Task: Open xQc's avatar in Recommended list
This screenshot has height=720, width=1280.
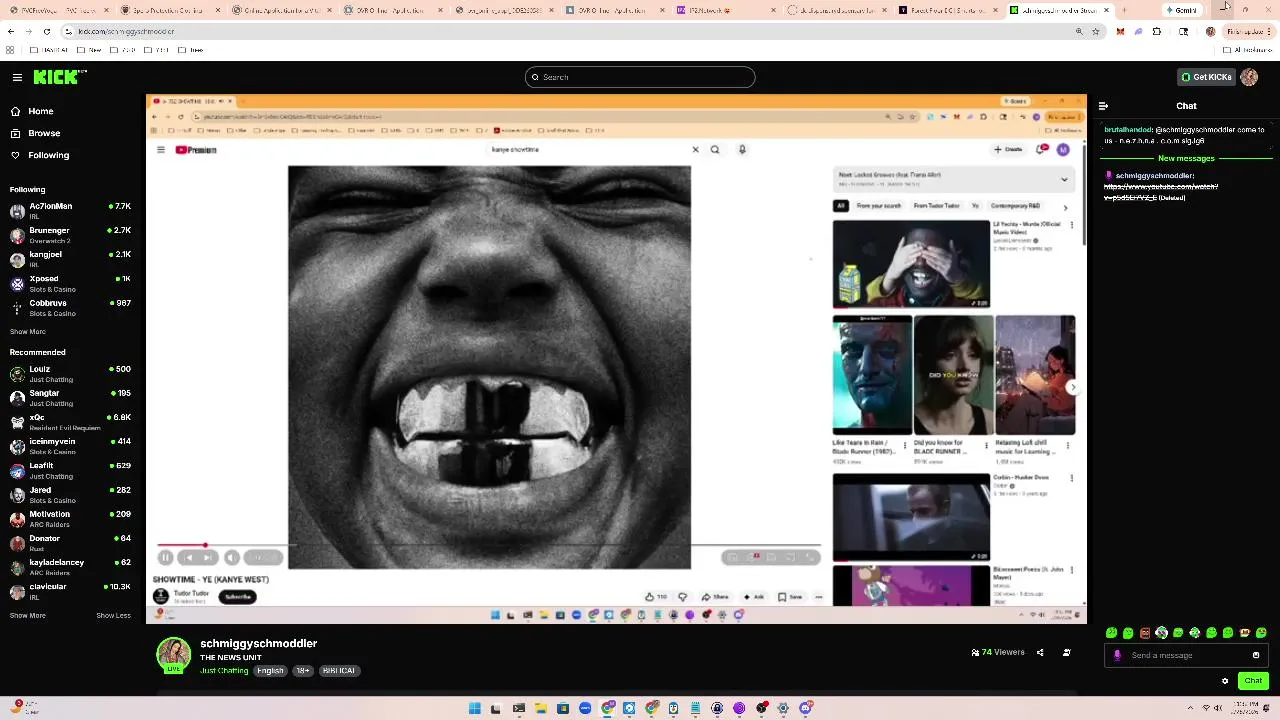Action: click(x=17, y=422)
